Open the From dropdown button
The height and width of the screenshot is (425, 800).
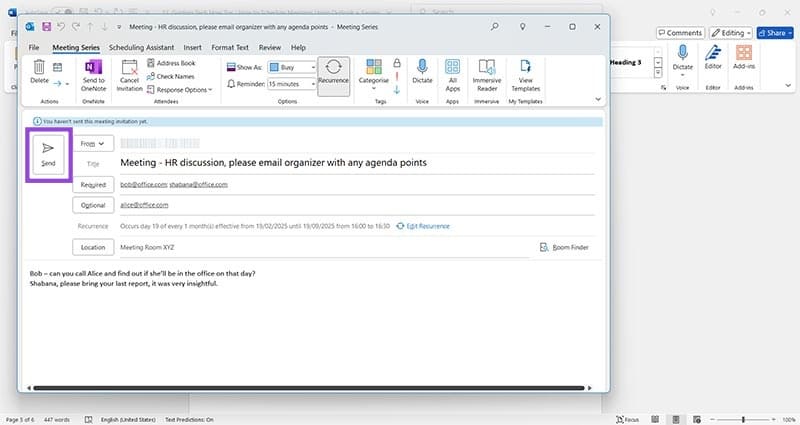[x=93, y=144]
